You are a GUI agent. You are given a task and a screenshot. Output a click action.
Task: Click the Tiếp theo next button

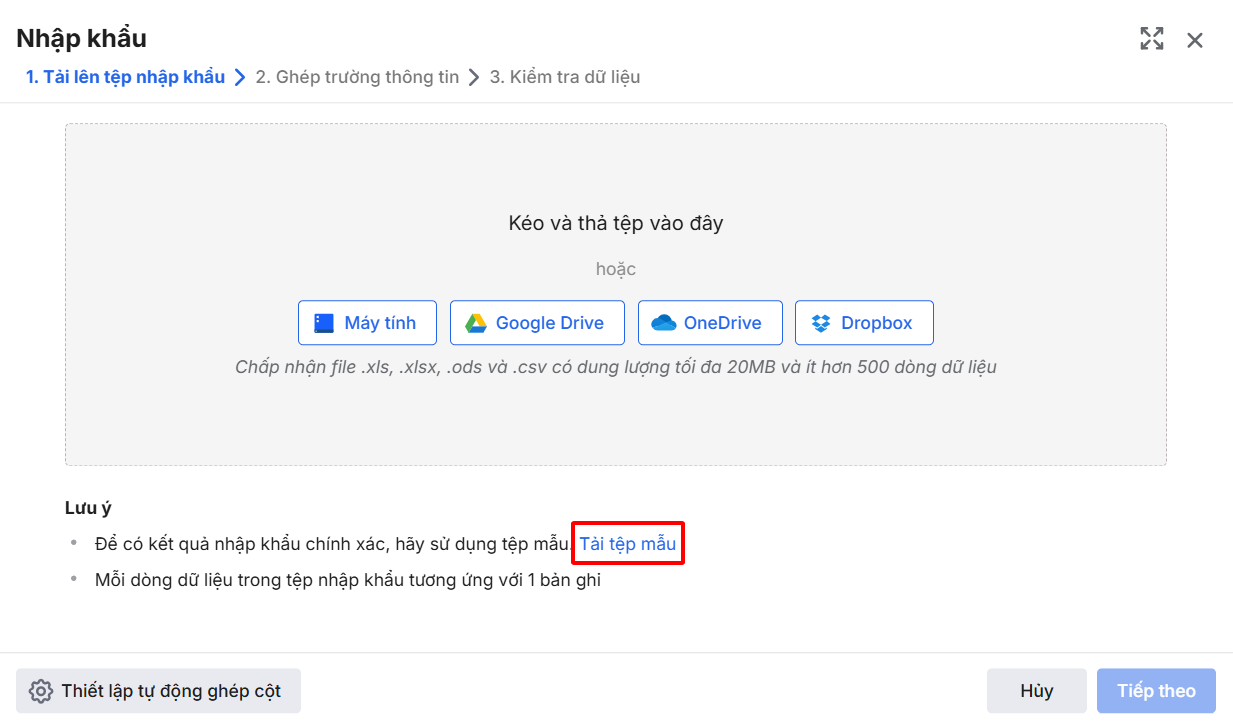coord(1156,691)
